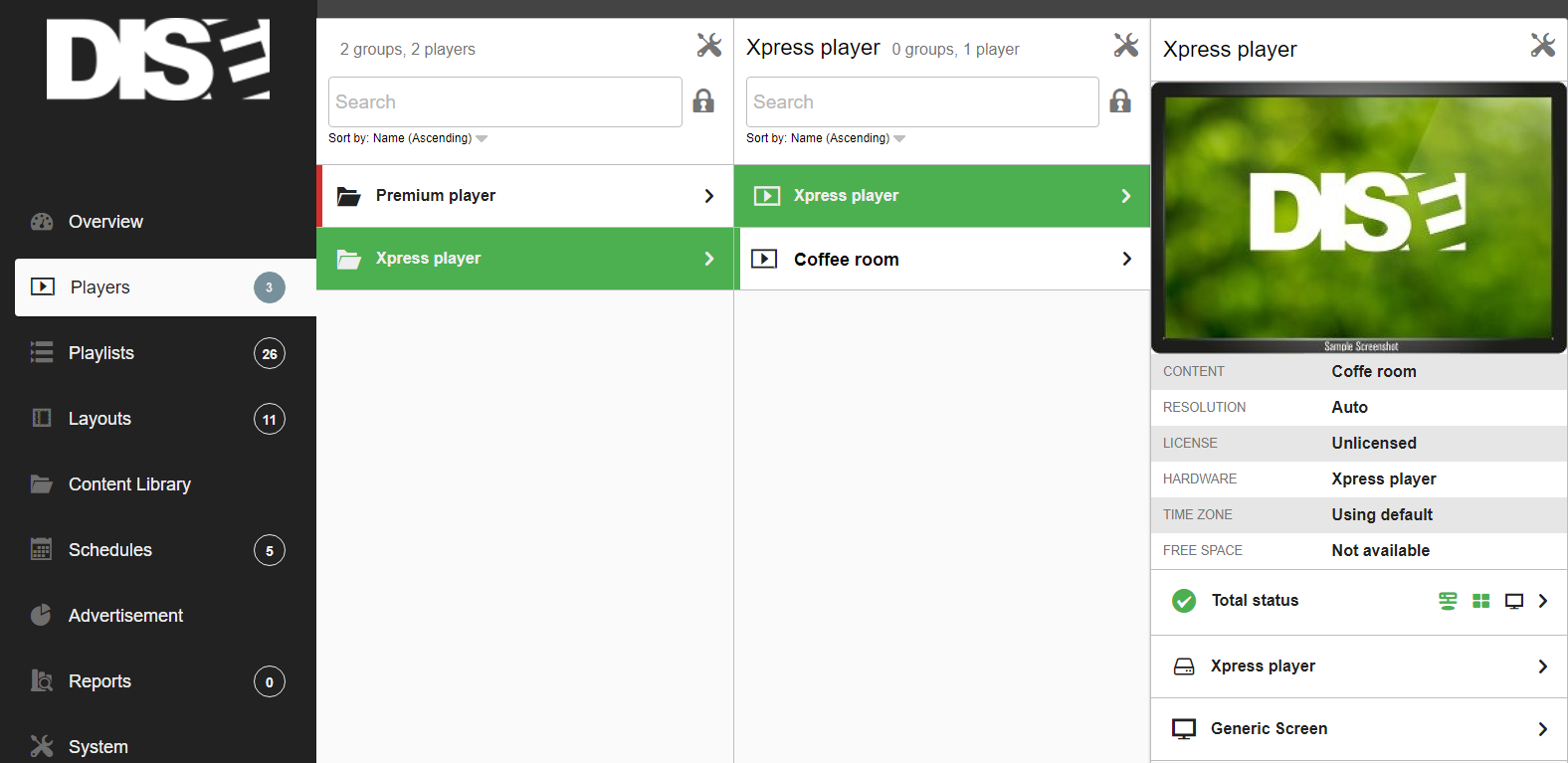The width and height of the screenshot is (1568, 763).
Task: Open the Content Library menu item
Action: [158, 484]
